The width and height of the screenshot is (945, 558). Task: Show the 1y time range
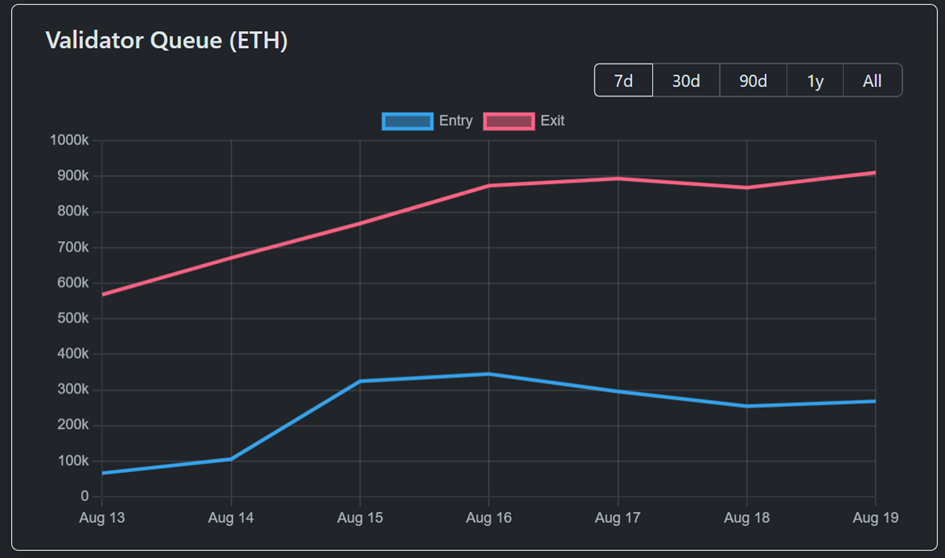point(815,81)
